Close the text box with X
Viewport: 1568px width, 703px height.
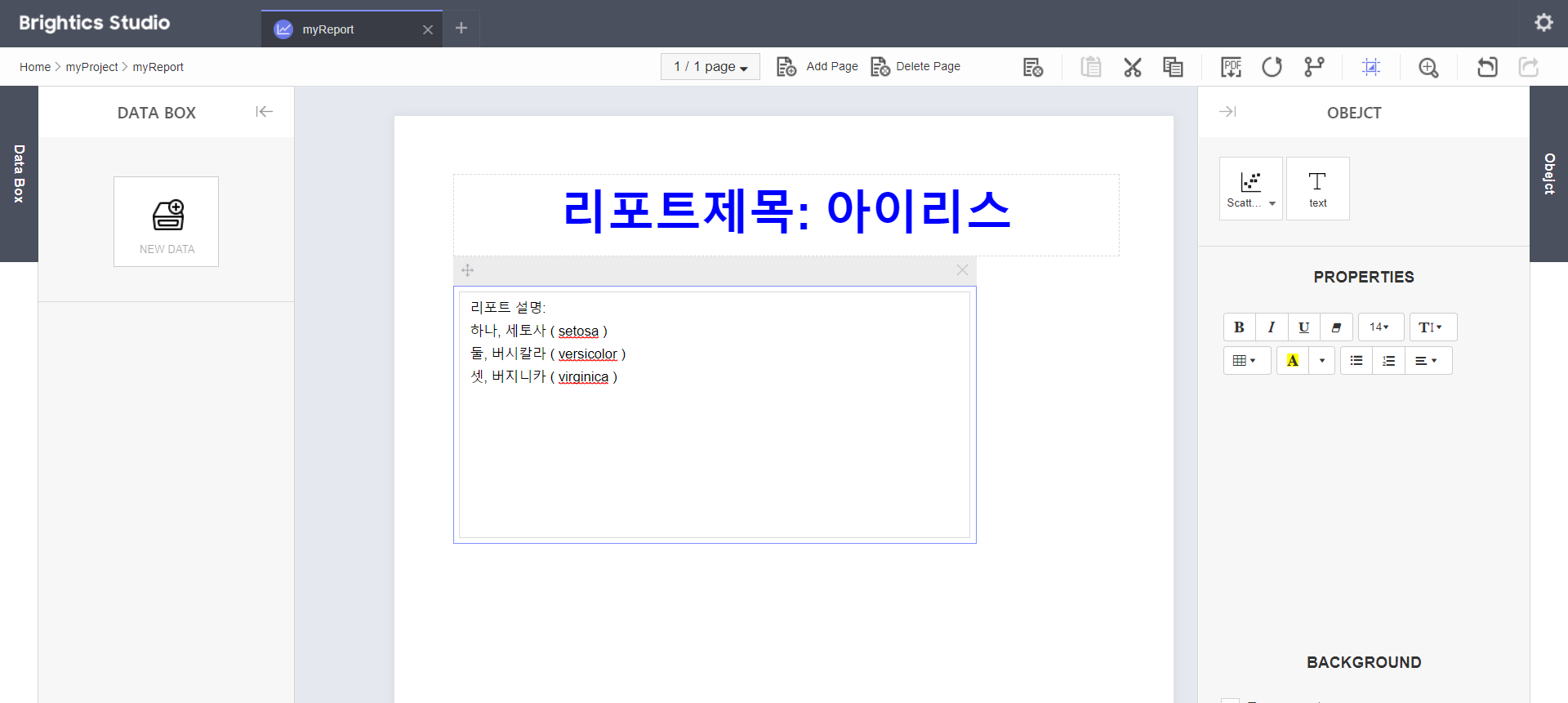(x=962, y=270)
